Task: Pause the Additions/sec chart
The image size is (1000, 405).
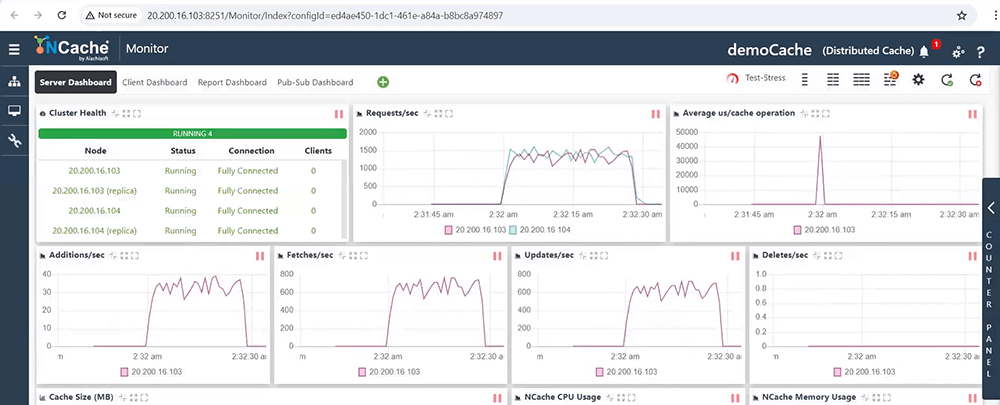Action: (x=260, y=256)
